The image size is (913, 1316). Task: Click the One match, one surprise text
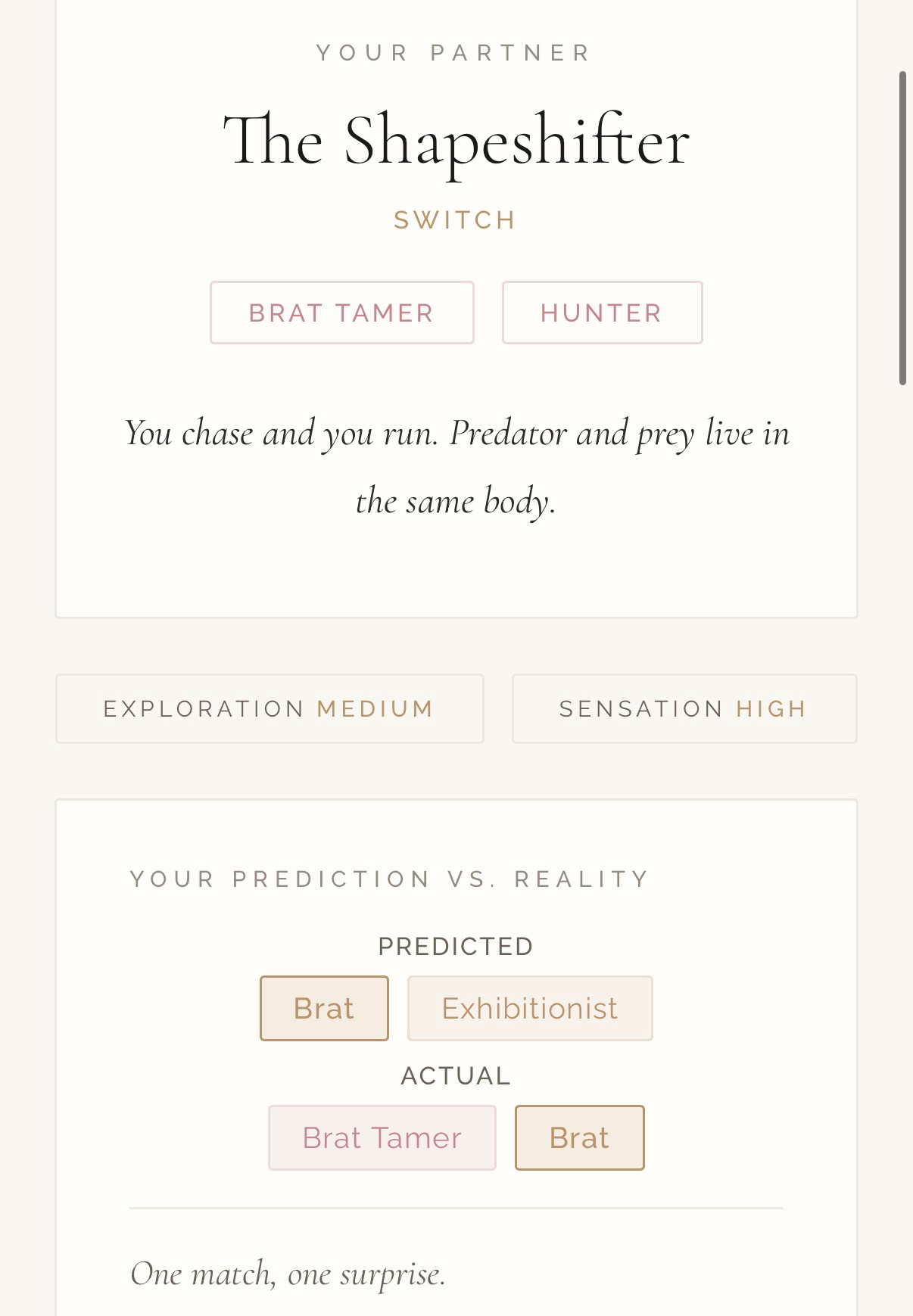(x=288, y=1274)
